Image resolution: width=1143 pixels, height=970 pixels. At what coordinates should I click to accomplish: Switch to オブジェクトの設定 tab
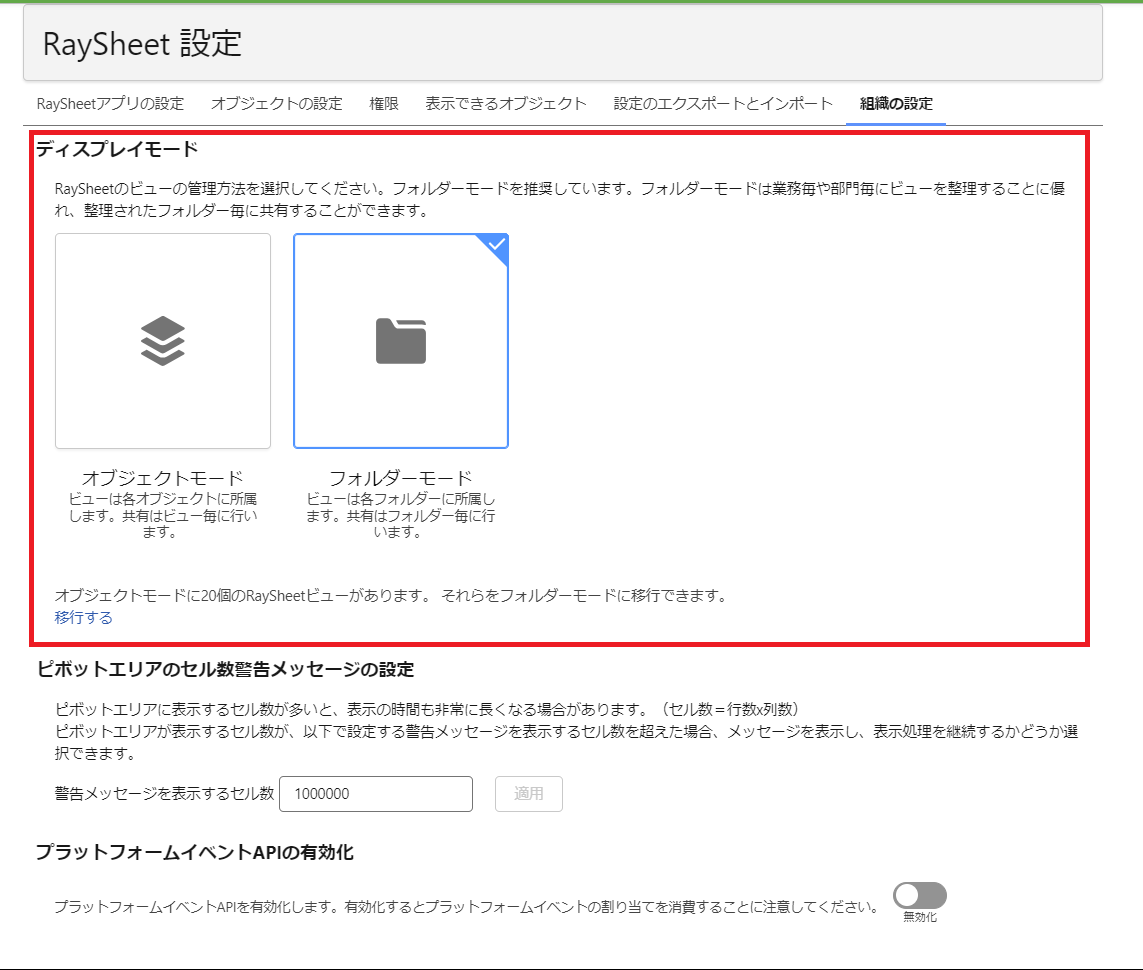point(276,103)
